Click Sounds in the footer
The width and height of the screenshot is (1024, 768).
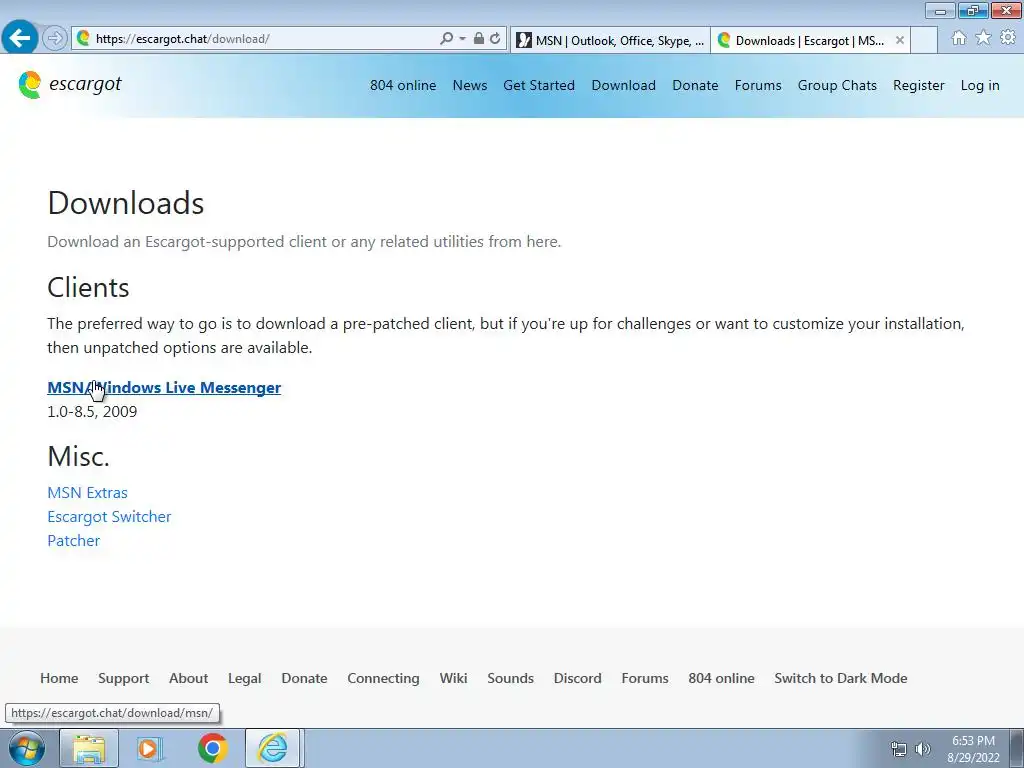(x=510, y=678)
